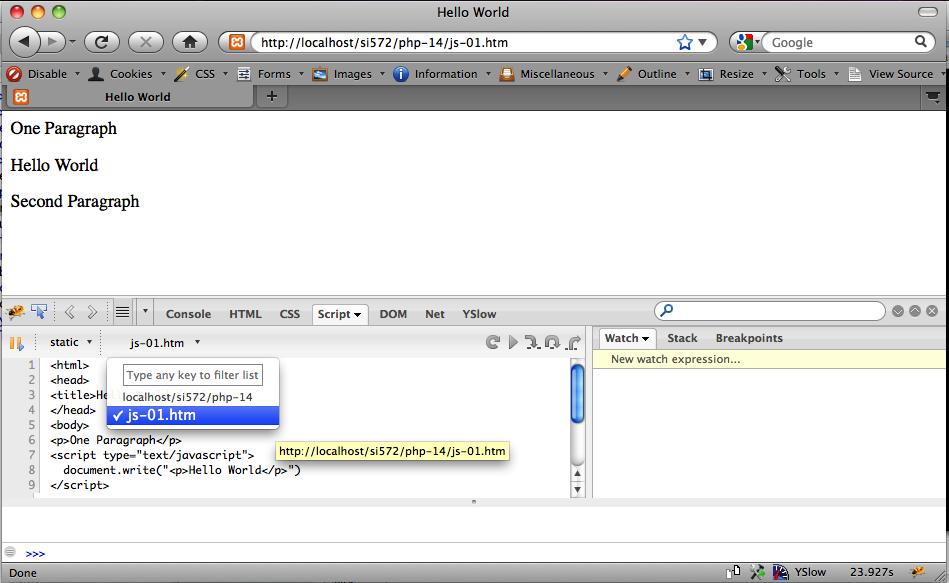Viewport: 949px width, 583px height.
Task: Go forward to the next page
Action: point(53,42)
